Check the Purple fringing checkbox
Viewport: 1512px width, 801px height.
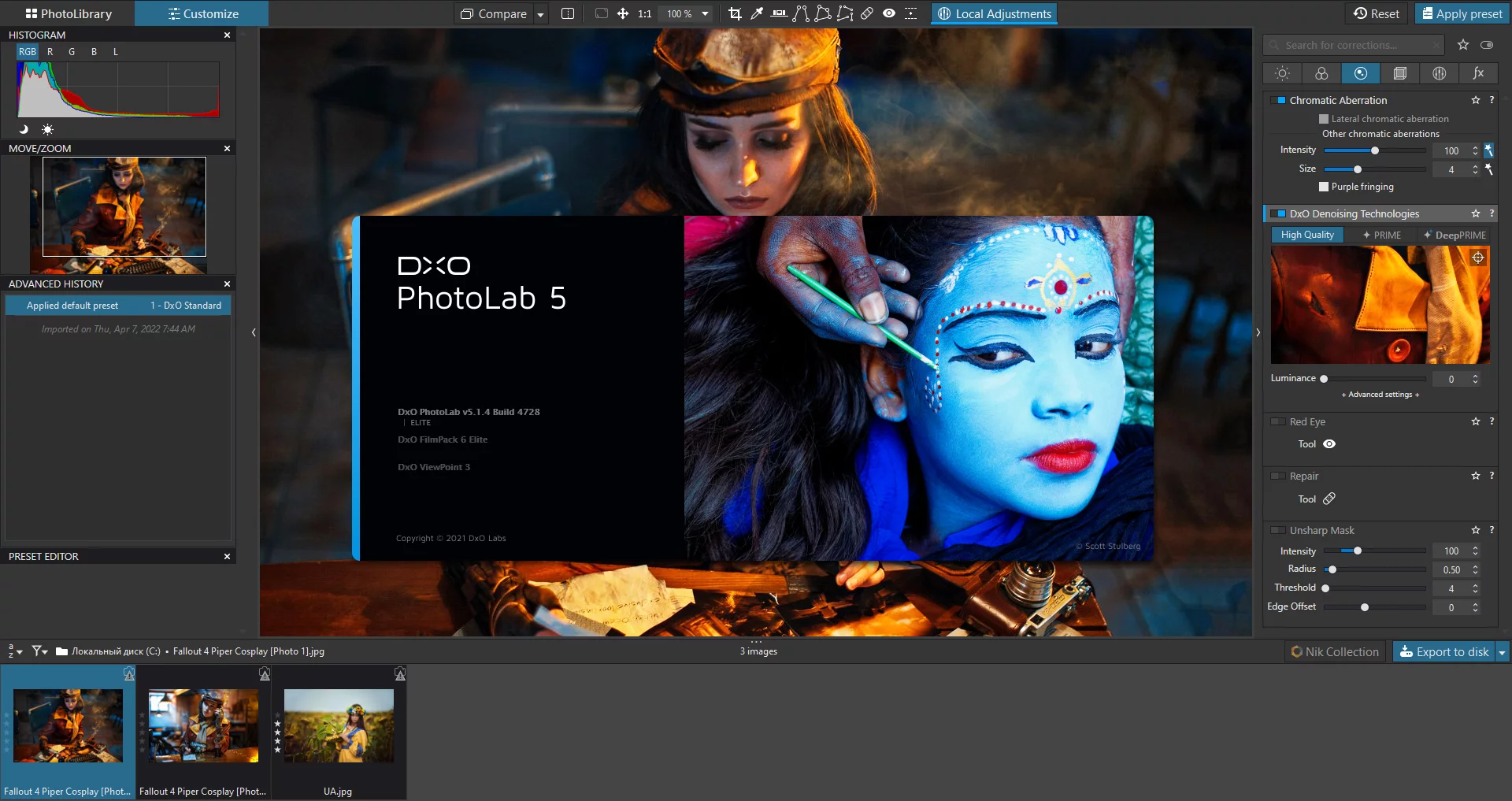(x=1324, y=187)
